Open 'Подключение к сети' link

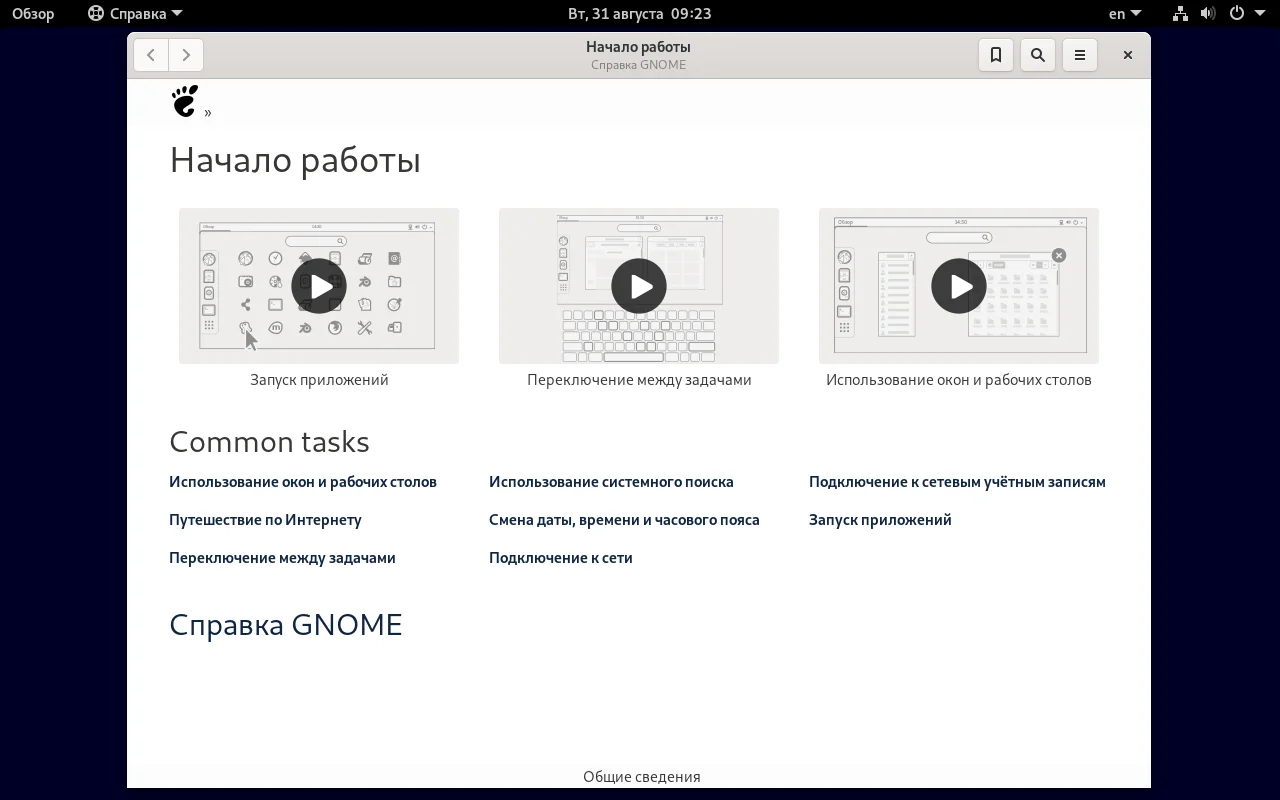(561, 557)
